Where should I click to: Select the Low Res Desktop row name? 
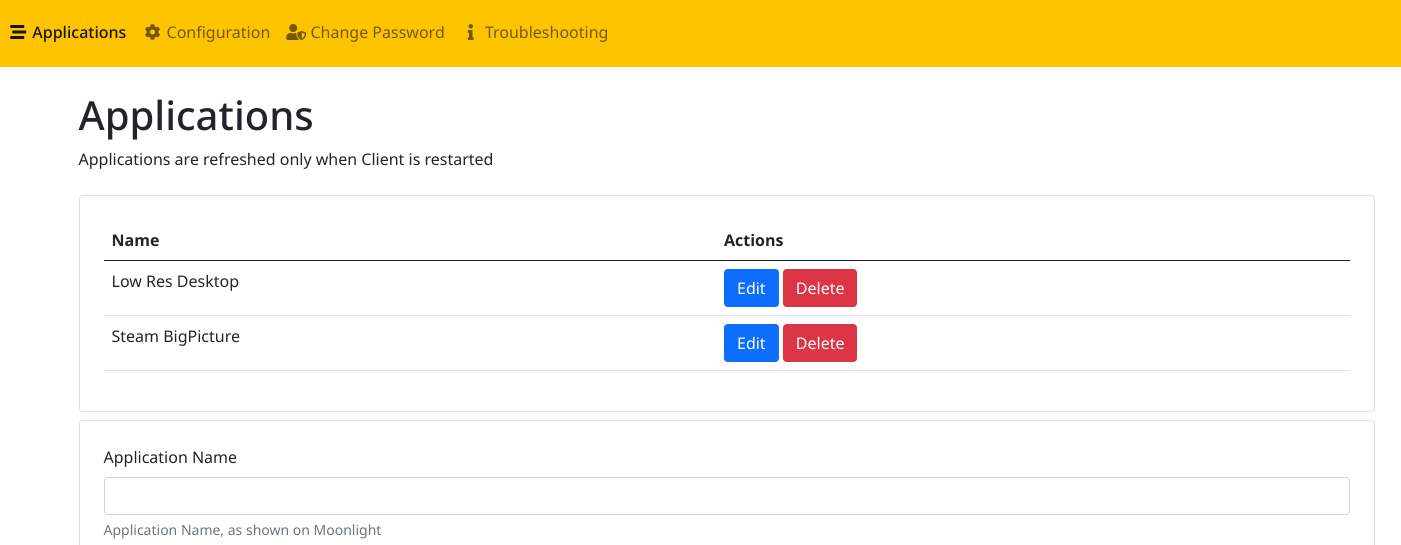pyautogui.click(x=175, y=282)
